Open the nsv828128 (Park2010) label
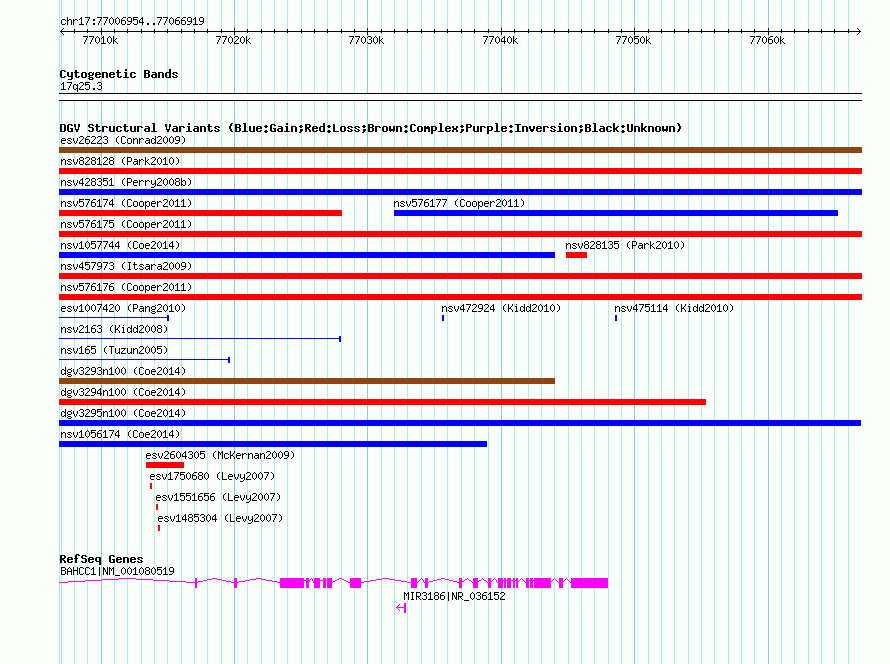 coord(120,161)
